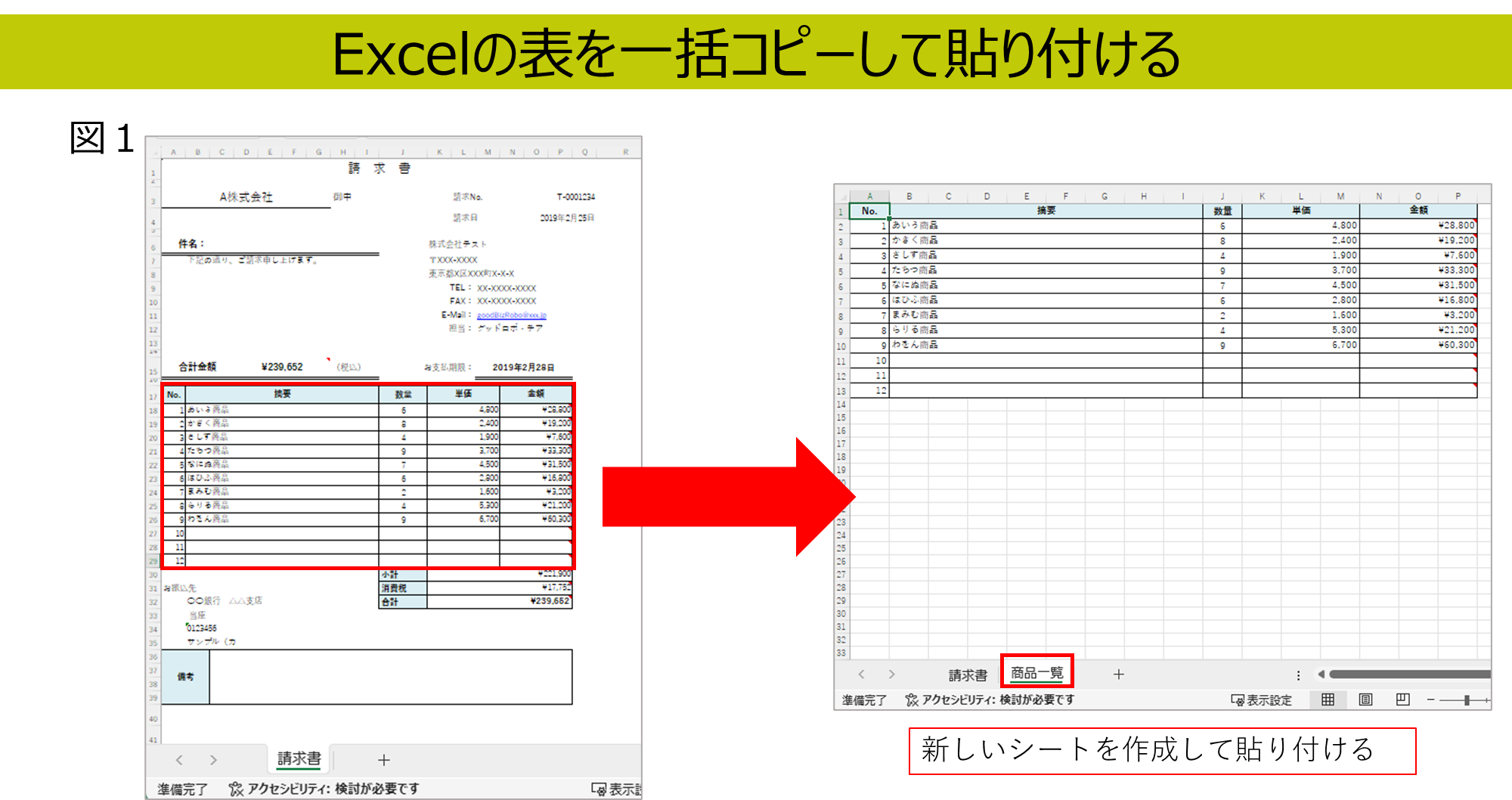
Task: Select the 請求書 tab in the left workbook
Action: pos(299,758)
